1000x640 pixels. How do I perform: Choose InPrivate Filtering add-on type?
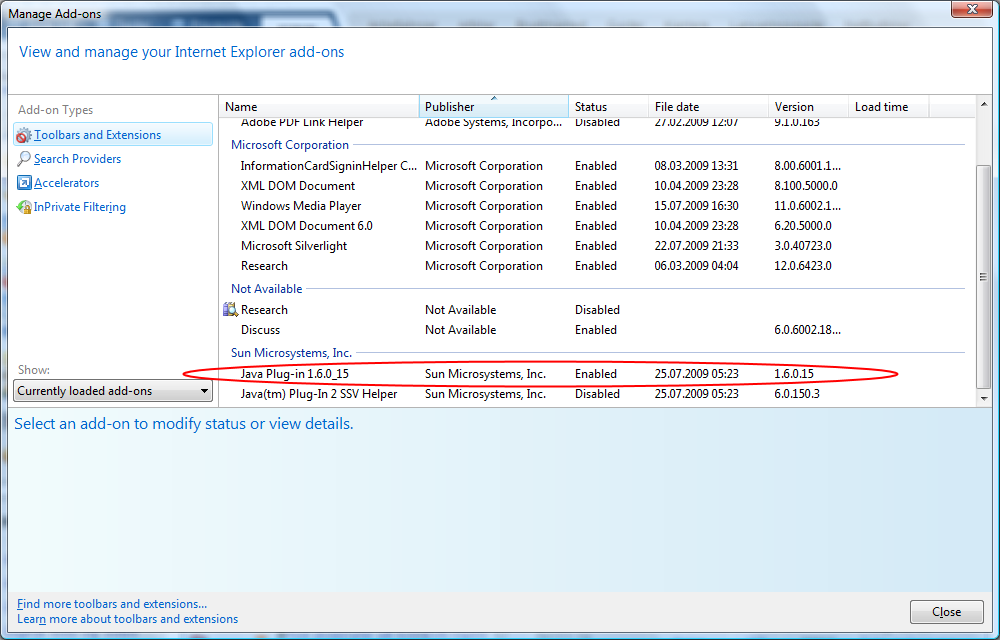pyautogui.click(x=80, y=207)
